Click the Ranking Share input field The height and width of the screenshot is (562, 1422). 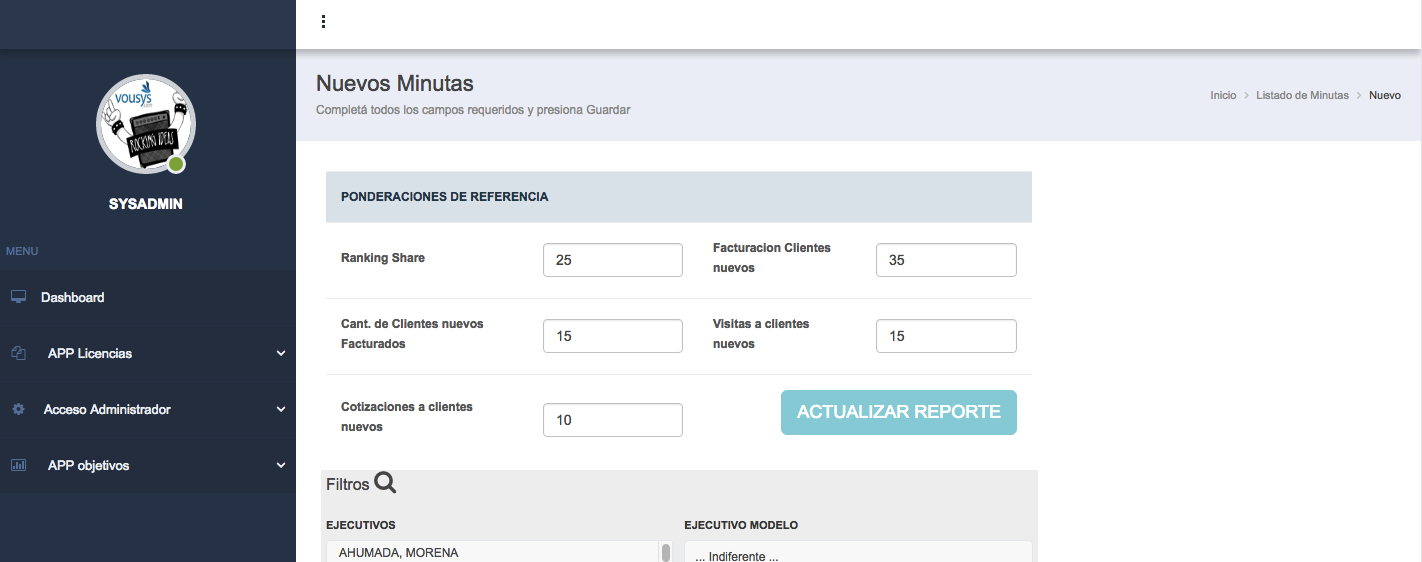coord(612,260)
